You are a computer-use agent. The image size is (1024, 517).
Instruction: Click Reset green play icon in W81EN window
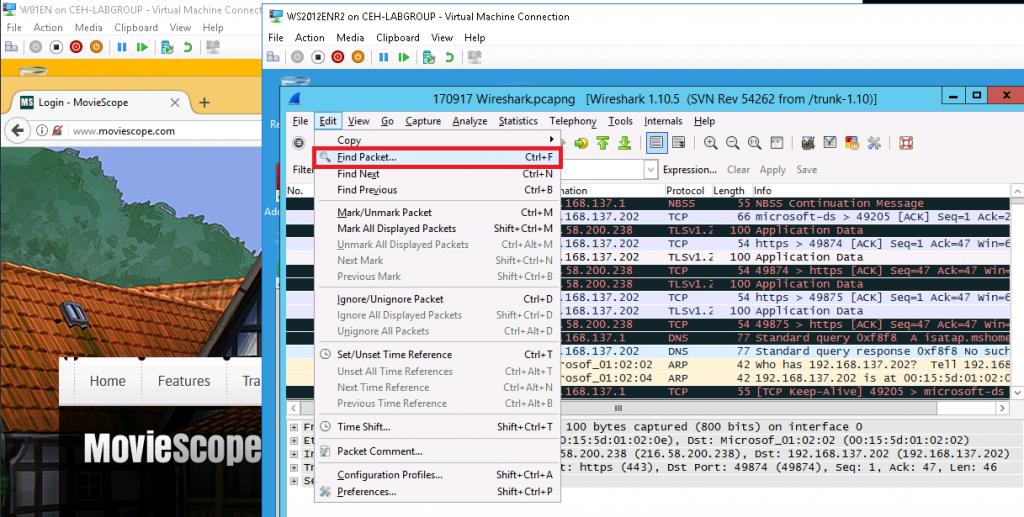pos(142,47)
